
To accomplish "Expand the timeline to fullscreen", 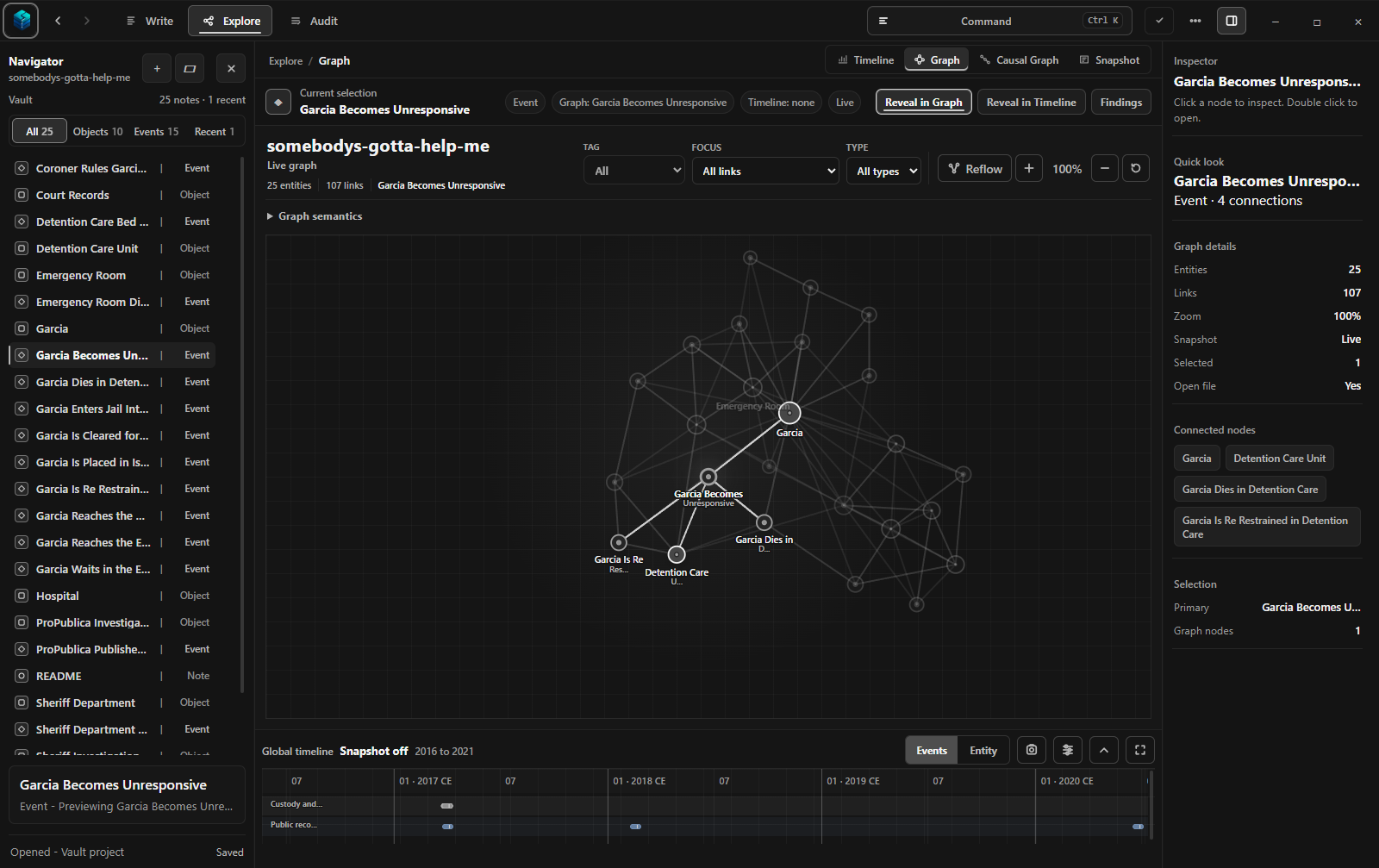I will [1140, 751].
